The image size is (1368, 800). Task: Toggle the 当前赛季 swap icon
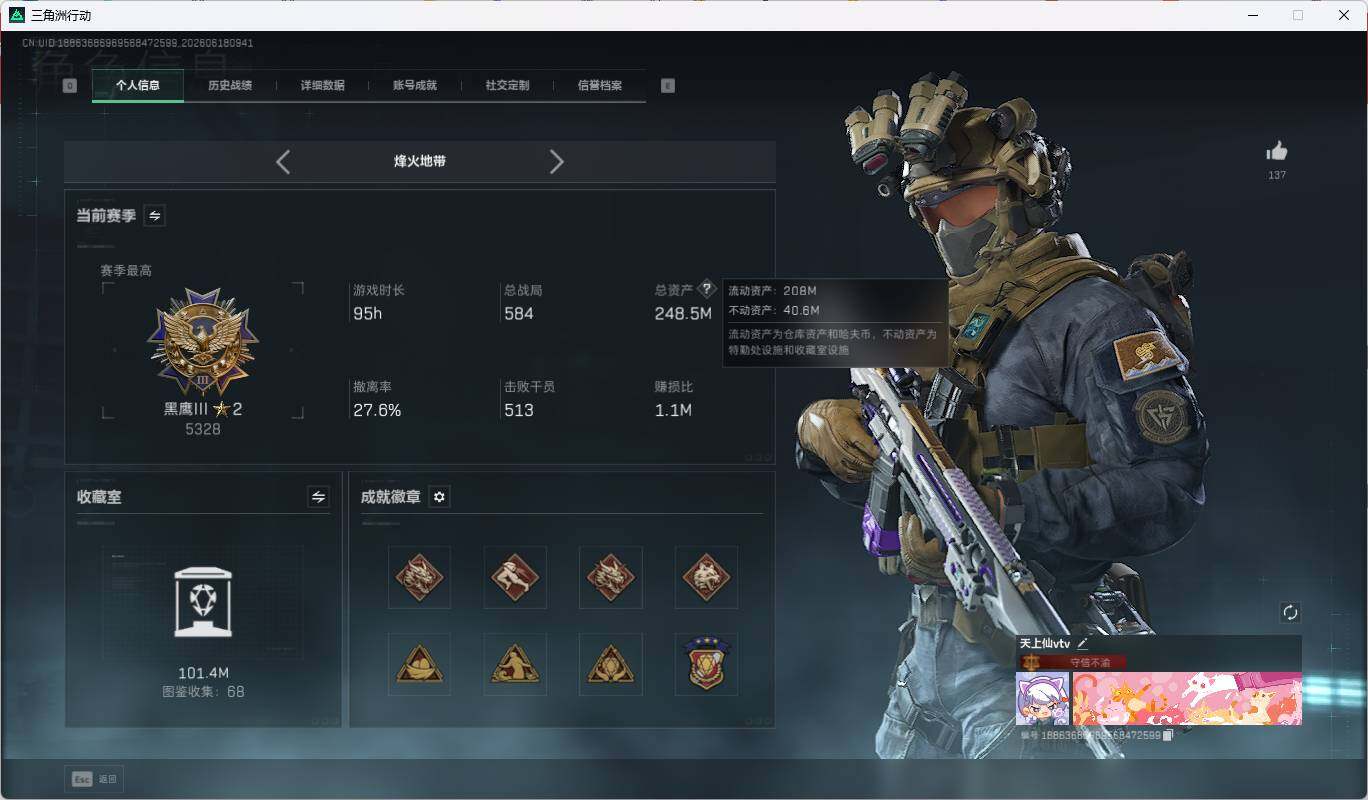[x=154, y=215]
